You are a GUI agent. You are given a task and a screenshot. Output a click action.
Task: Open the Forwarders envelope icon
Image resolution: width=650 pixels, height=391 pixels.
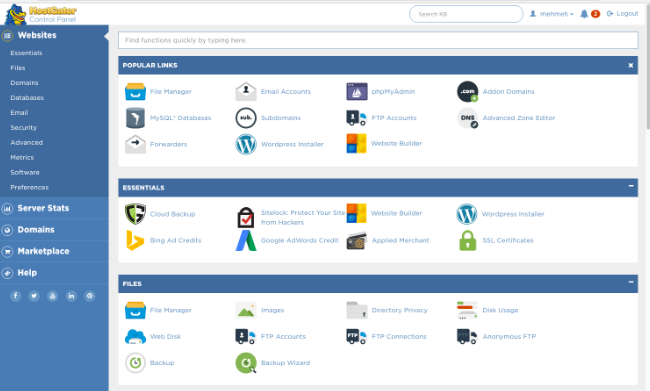click(x=135, y=144)
